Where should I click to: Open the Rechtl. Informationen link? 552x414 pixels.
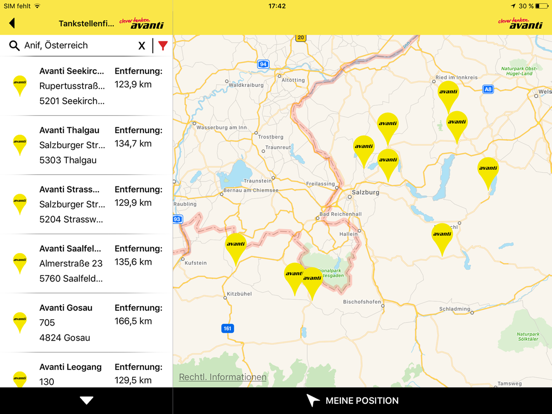click(222, 377)
